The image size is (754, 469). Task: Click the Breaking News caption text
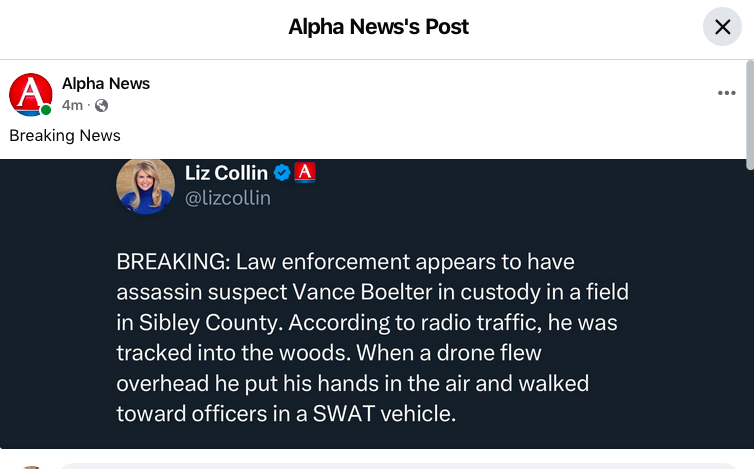65,136
